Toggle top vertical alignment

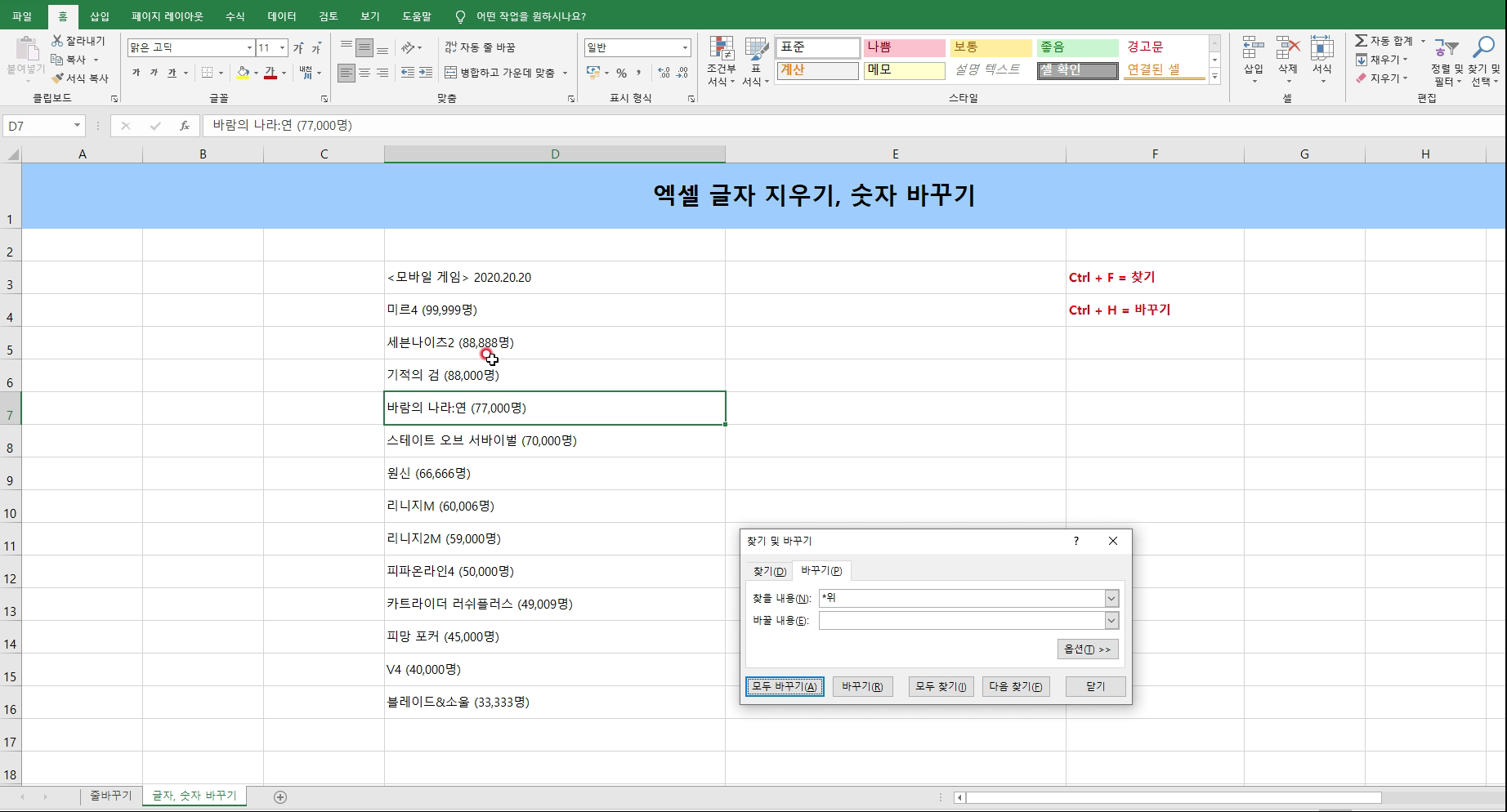tap(347, 47)
